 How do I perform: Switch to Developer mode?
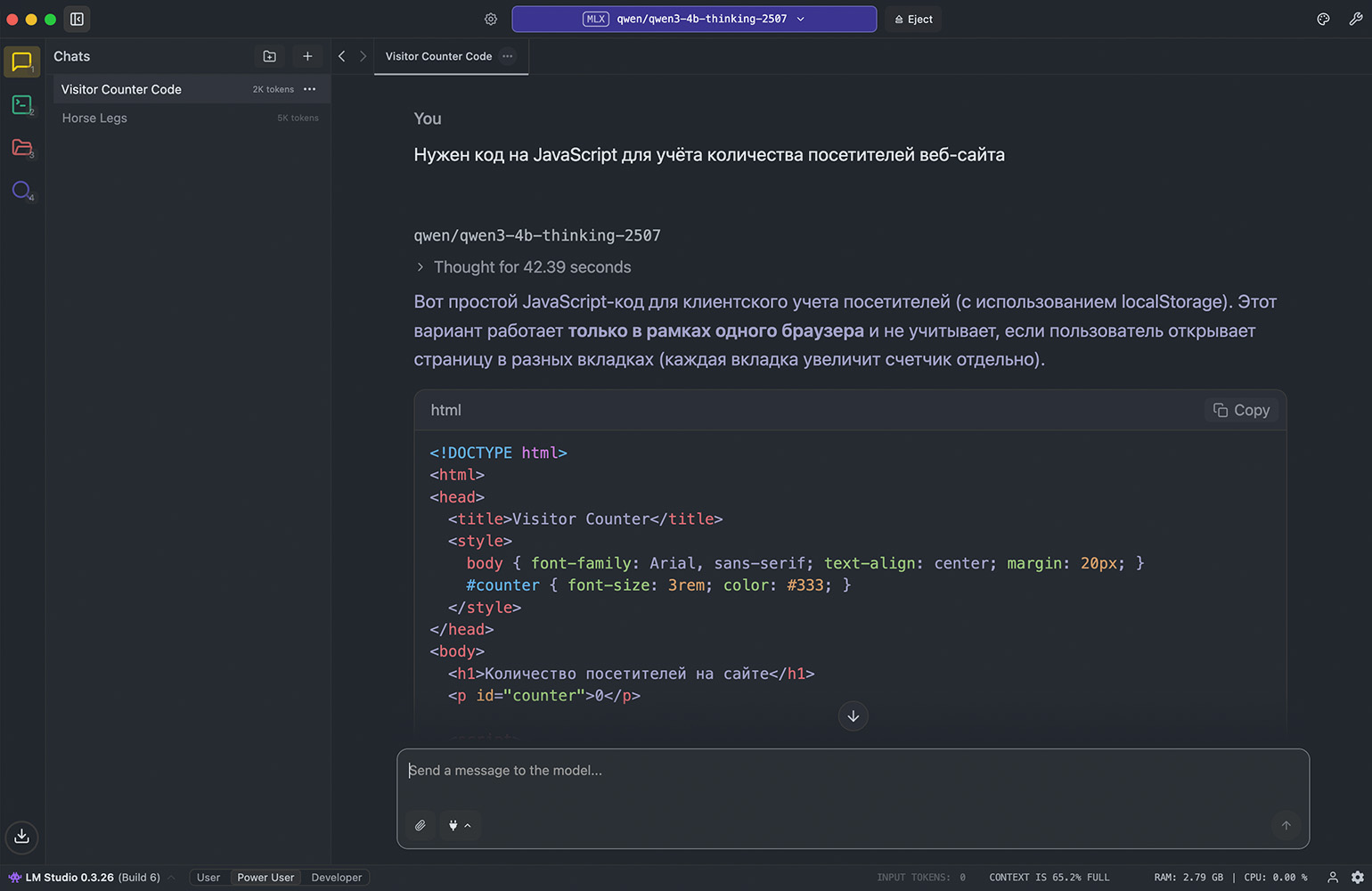336,878
